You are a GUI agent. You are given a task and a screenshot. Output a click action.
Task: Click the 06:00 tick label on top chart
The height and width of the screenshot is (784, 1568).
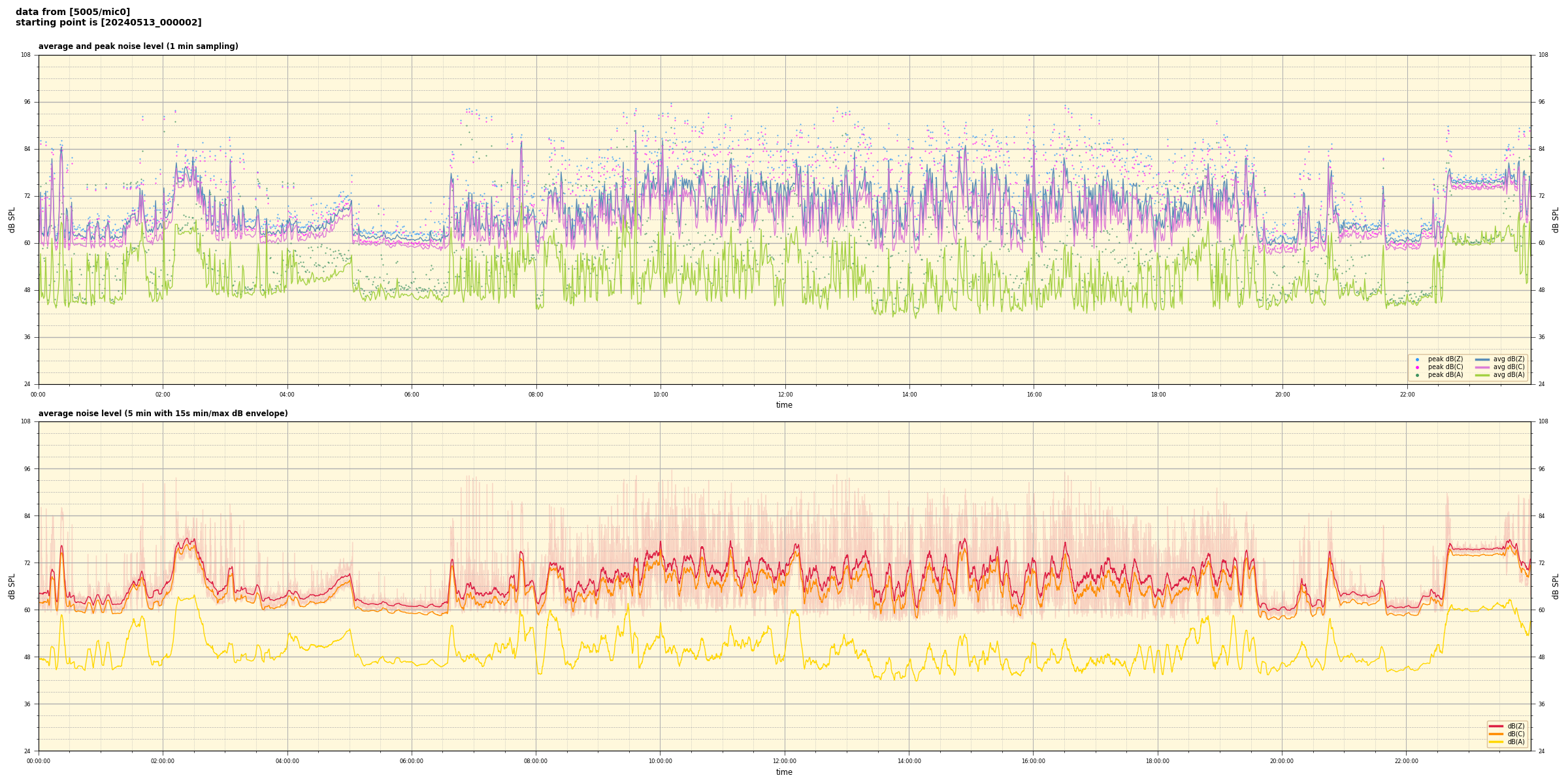(x=412, y=395)
